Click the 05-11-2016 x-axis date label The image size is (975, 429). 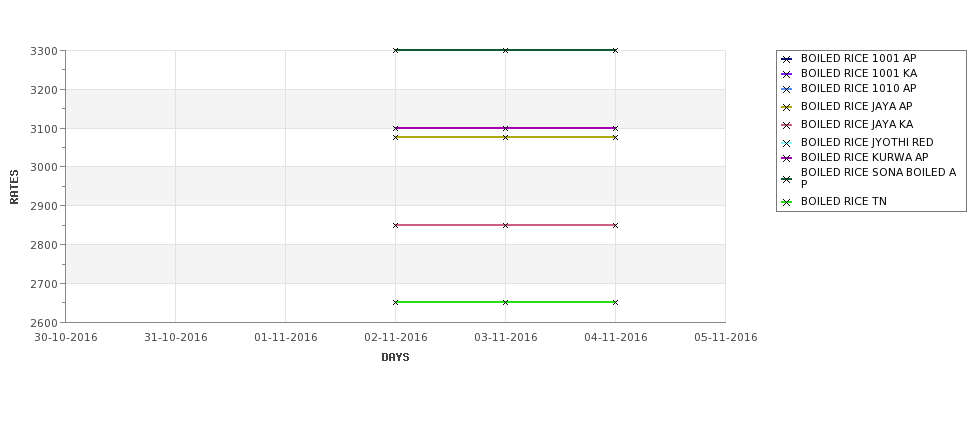[726, 338]
